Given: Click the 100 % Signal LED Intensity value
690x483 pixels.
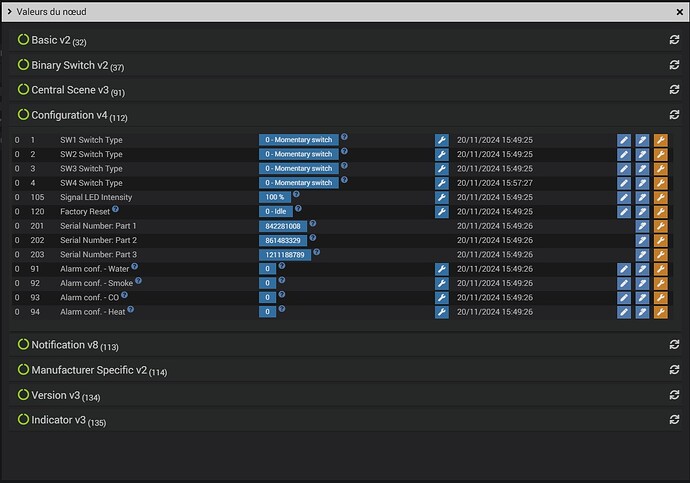Looking at the screenshot, I should pyautogui.click(x=275, y=198).
